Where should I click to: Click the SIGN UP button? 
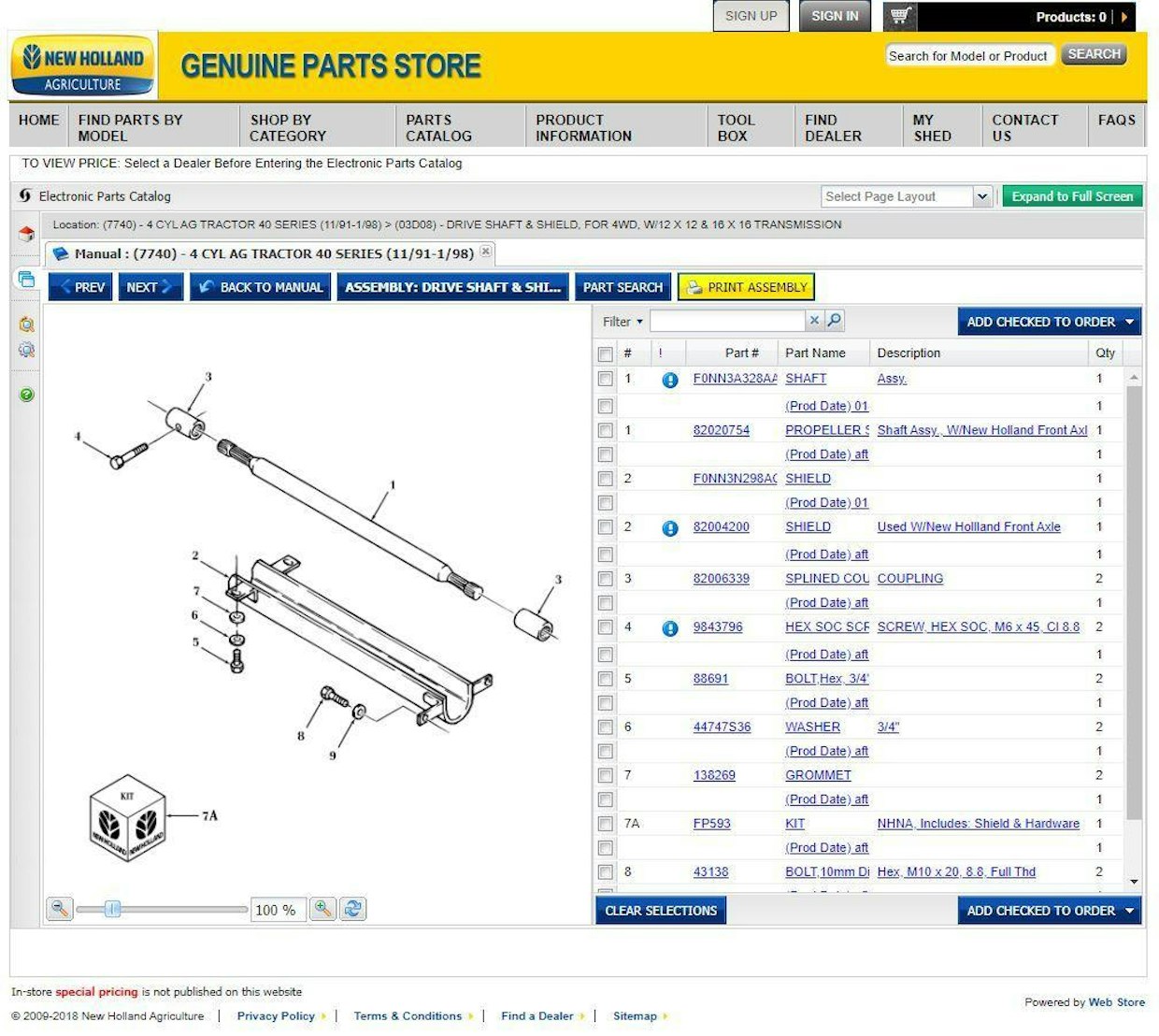click(751, 16)
